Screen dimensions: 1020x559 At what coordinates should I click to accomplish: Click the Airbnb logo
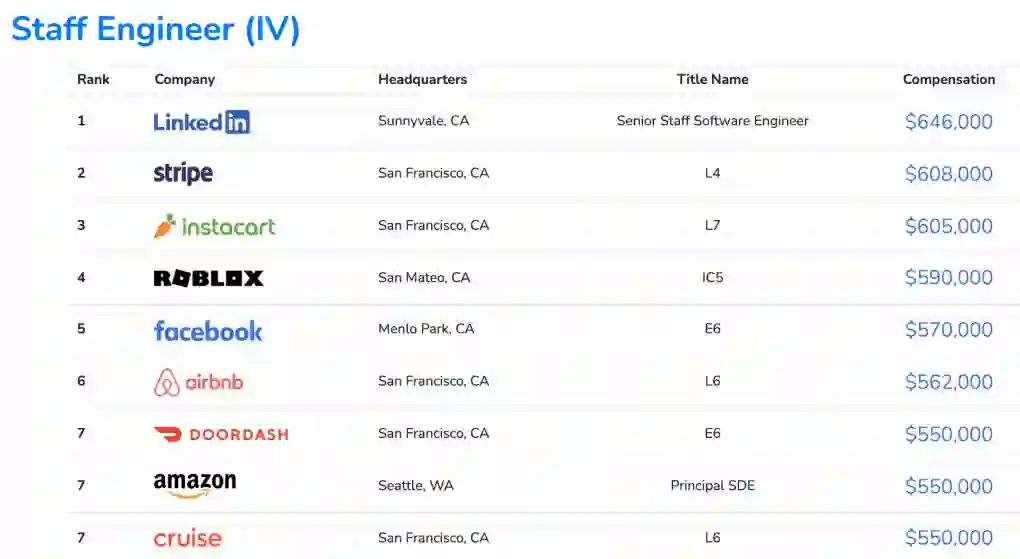coord(198,382)
